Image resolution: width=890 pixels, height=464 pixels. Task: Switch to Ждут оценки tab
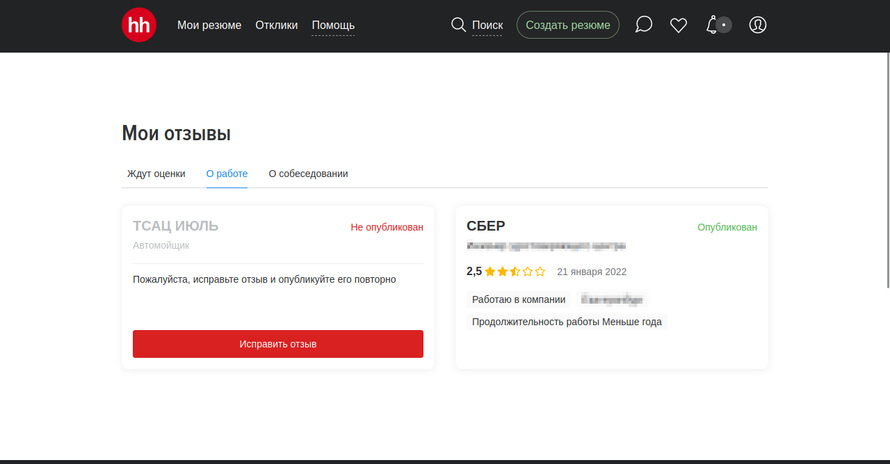pyautogui.click(x=156, y=174)
